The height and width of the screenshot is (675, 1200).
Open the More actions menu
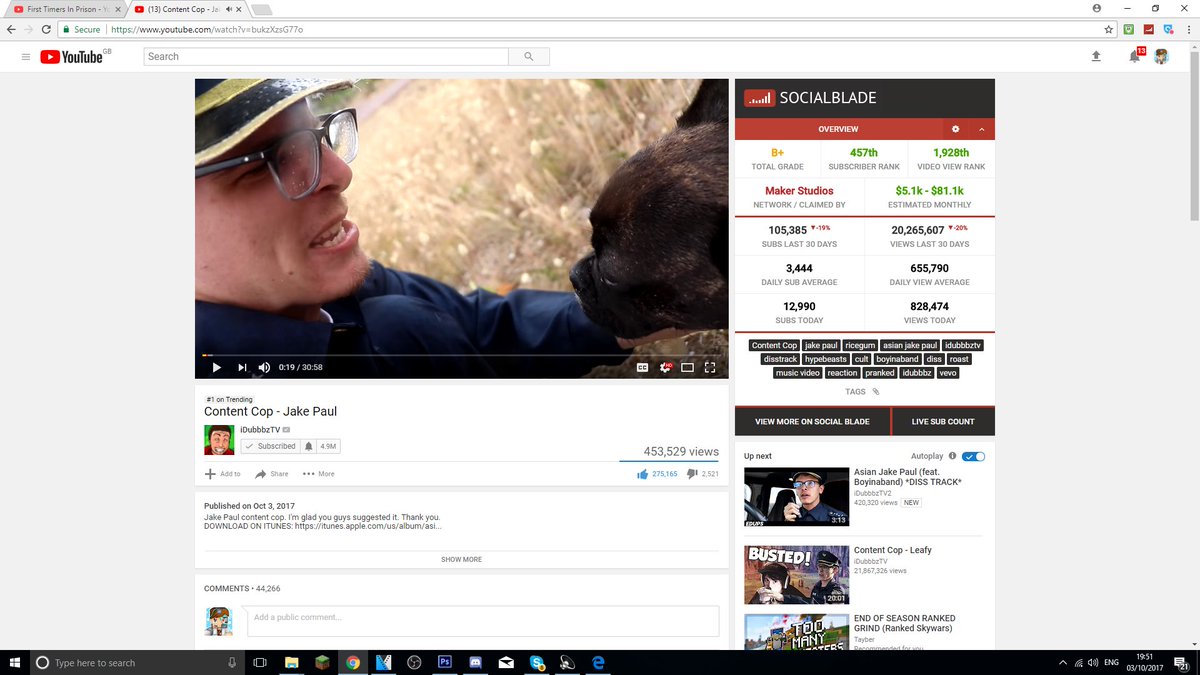pos(319,474)
